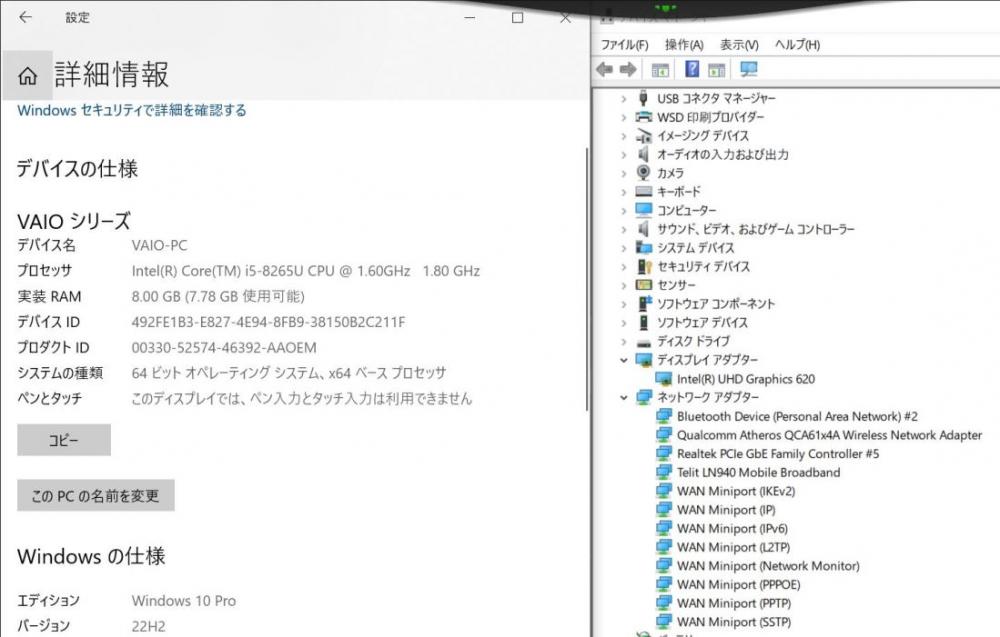The image size is (1000, 637).
Task: Click product ID 00330-52574-46392-AAOEM
Action: 224,348
